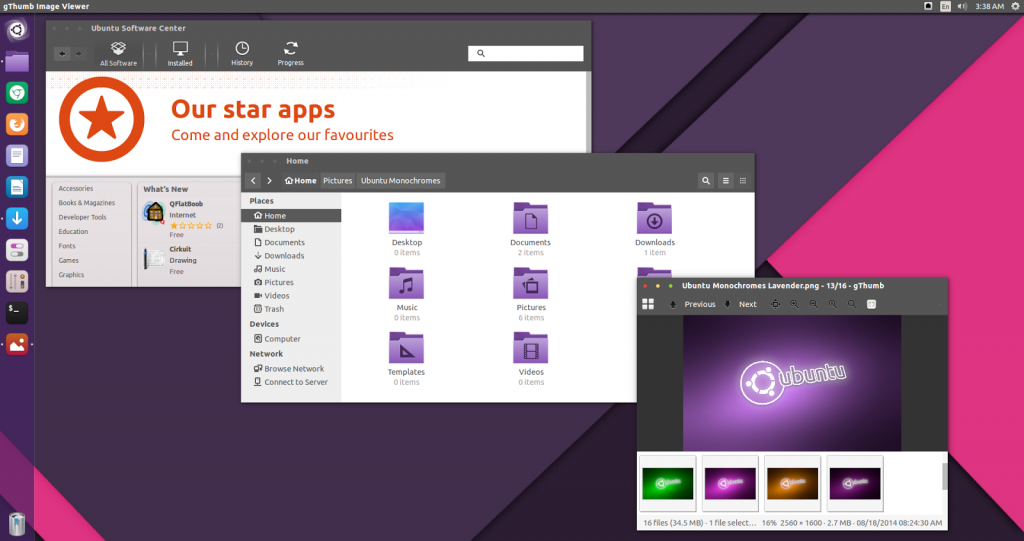View Progress in Software Center

click(x=291, y=54)
